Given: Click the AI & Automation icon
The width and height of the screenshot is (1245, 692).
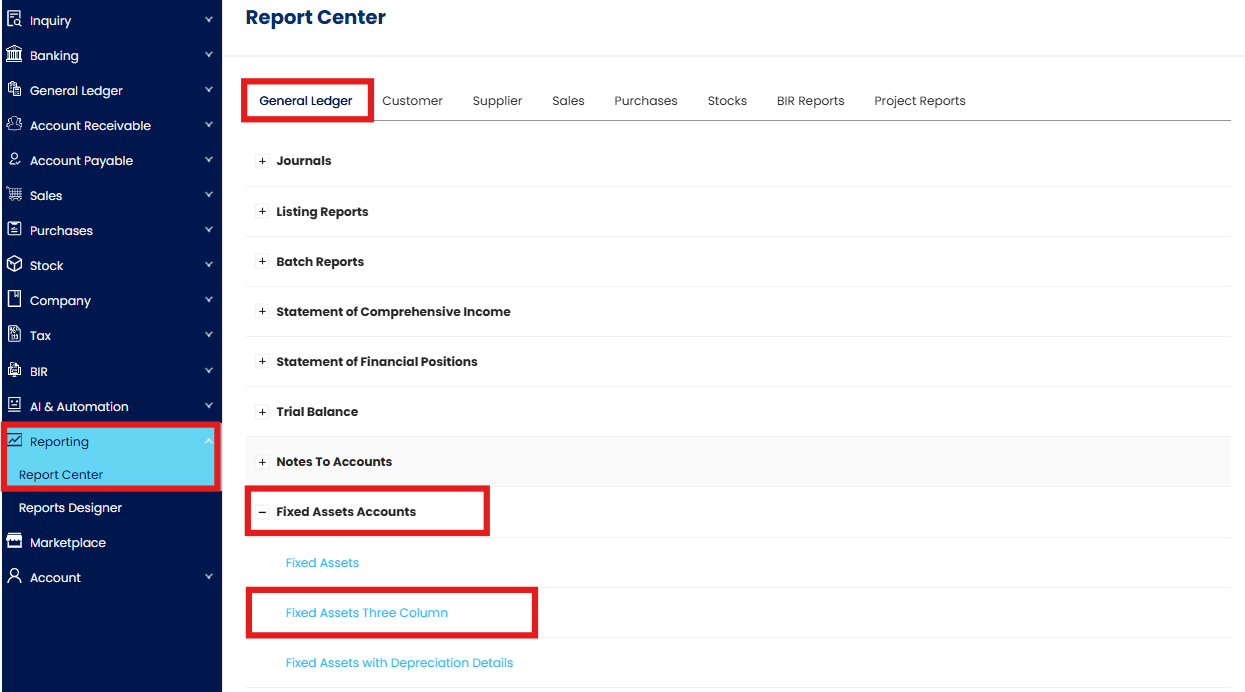Looking at the screenshot, I should pyautogui.click(x=14, y=405).
